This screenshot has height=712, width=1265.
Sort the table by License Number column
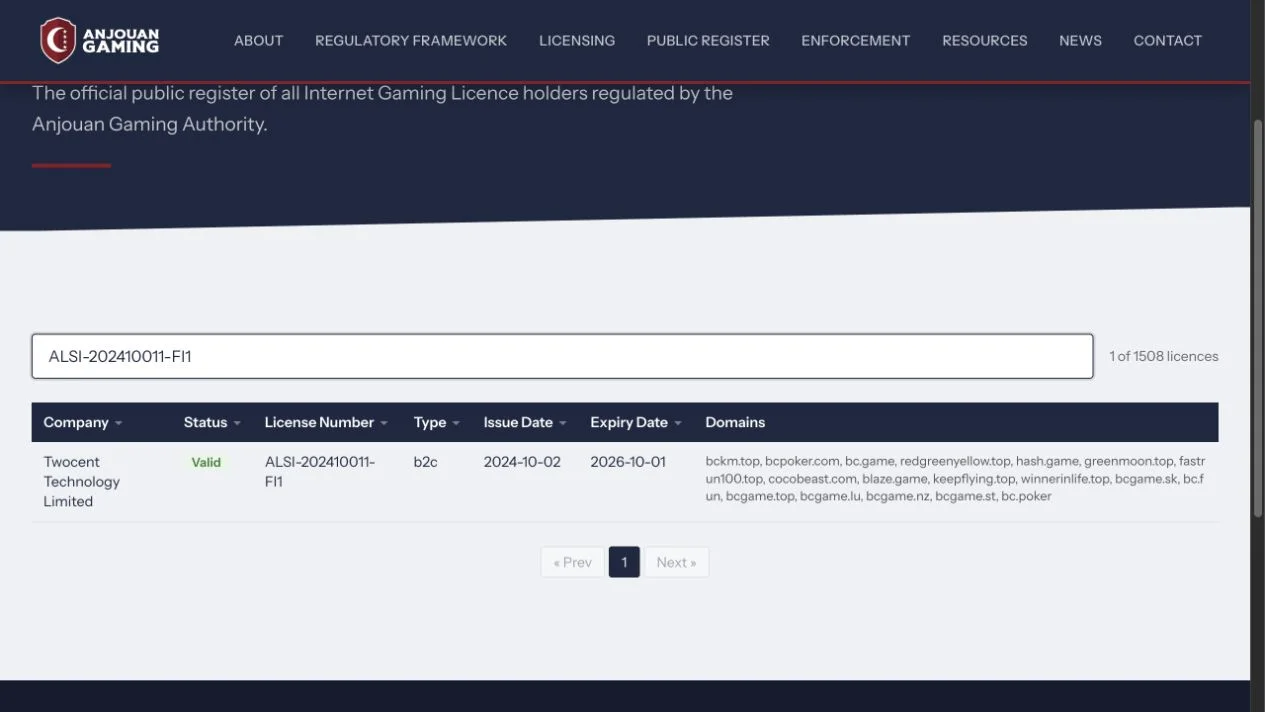click(326, 422)
